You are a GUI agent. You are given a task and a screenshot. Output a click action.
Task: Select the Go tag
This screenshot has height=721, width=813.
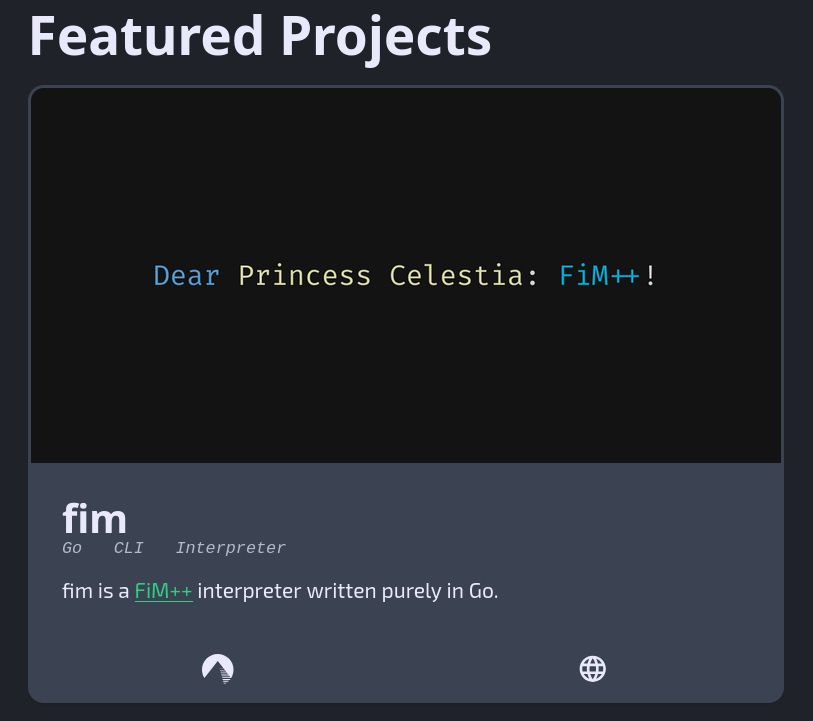click(x=71, y=548)
